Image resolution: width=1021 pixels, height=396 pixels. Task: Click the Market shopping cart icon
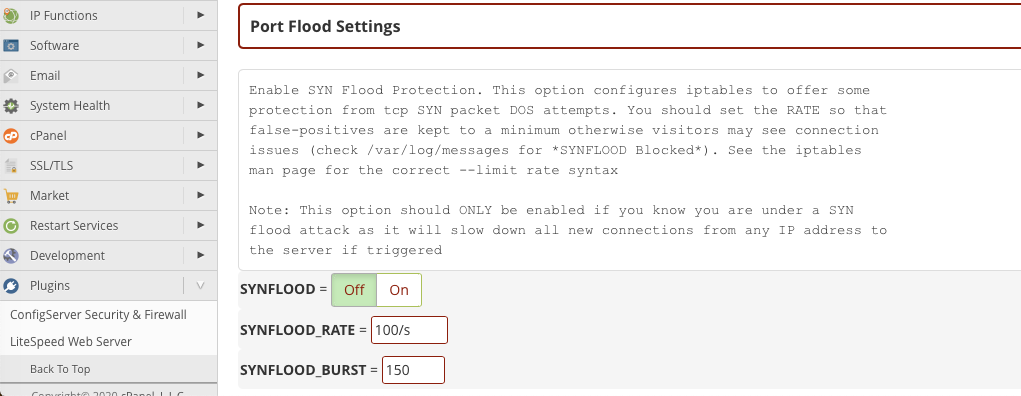10,195
